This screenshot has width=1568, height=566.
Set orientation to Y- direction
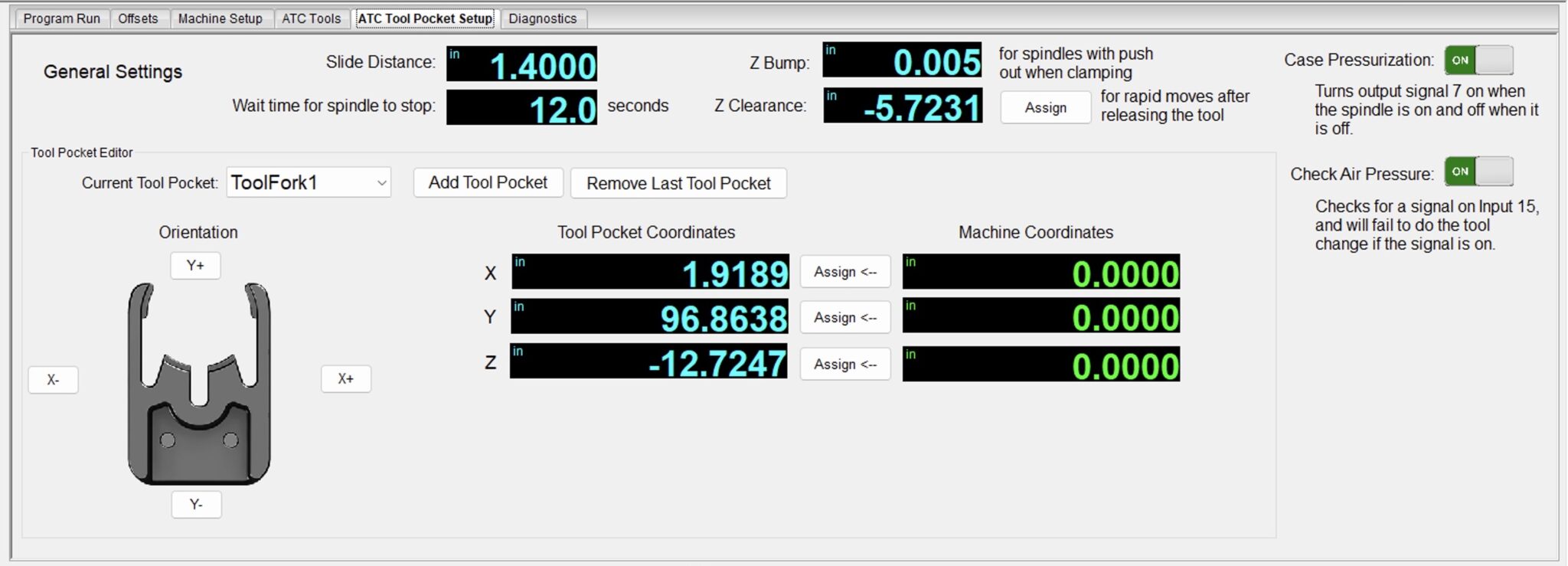pyautogui.click(x=196, y=505)
